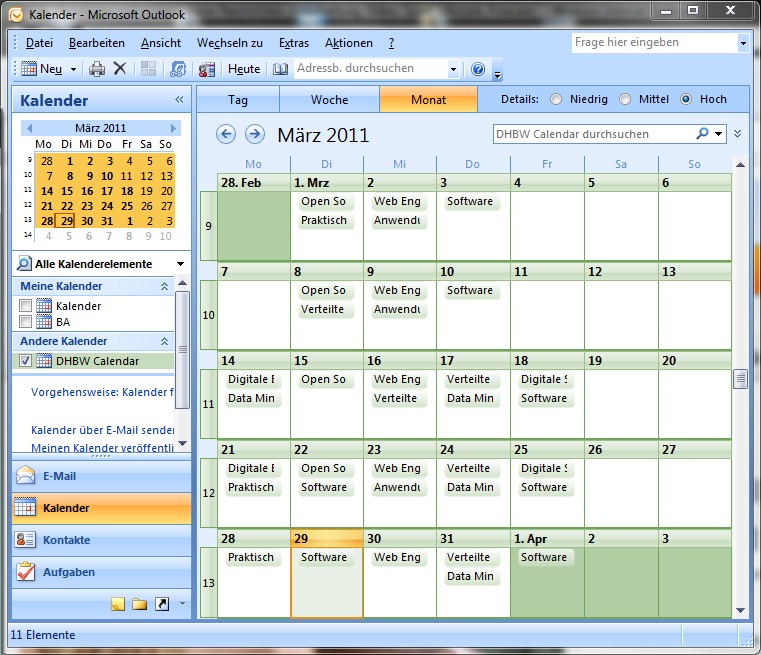
Task: Expand the calendar search options dropdown
Action: click(x=718, y=133)
